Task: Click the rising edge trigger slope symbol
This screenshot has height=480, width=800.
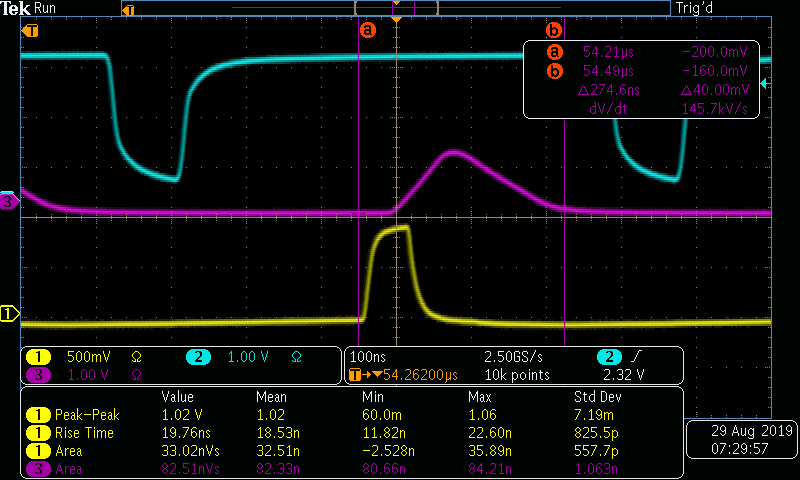Action: tap(636, 357)
